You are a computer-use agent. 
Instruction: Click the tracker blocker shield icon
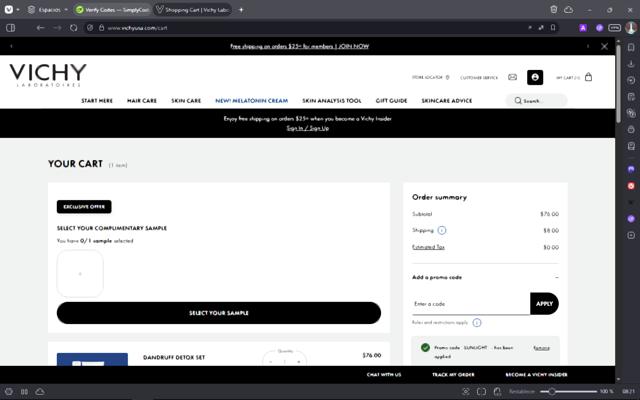point(90,28)
